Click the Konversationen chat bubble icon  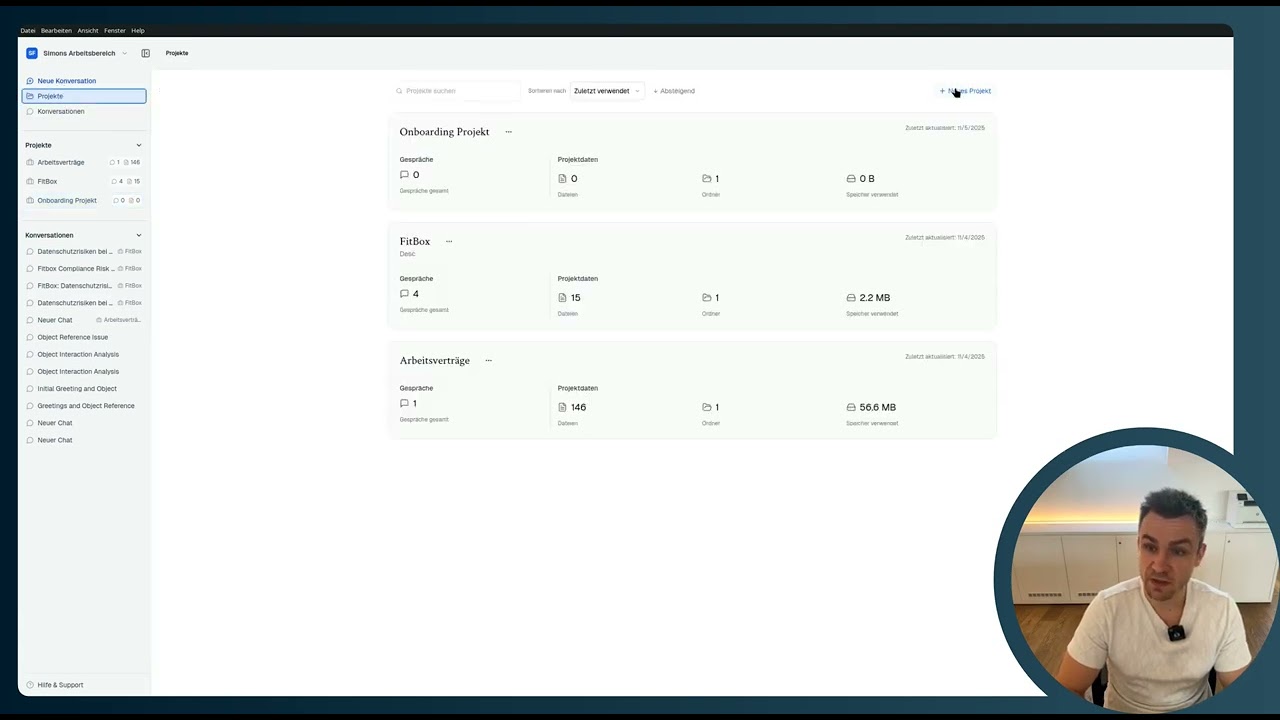pyautogui.click(x=30, y=111)
